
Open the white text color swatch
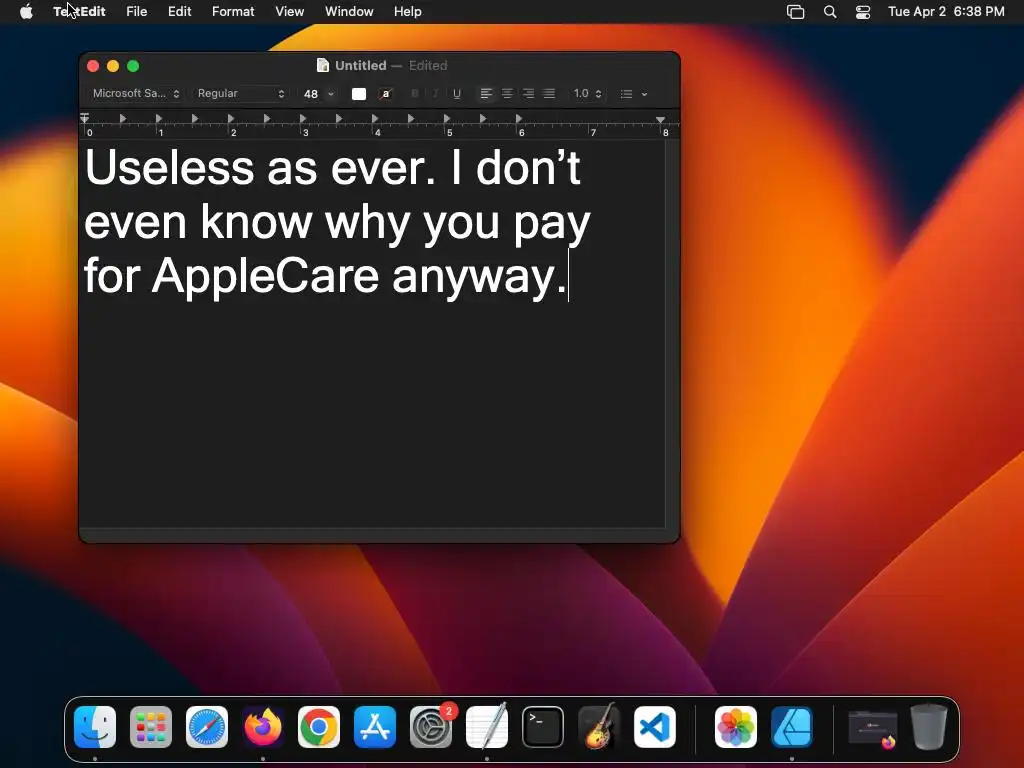[359, 94]
